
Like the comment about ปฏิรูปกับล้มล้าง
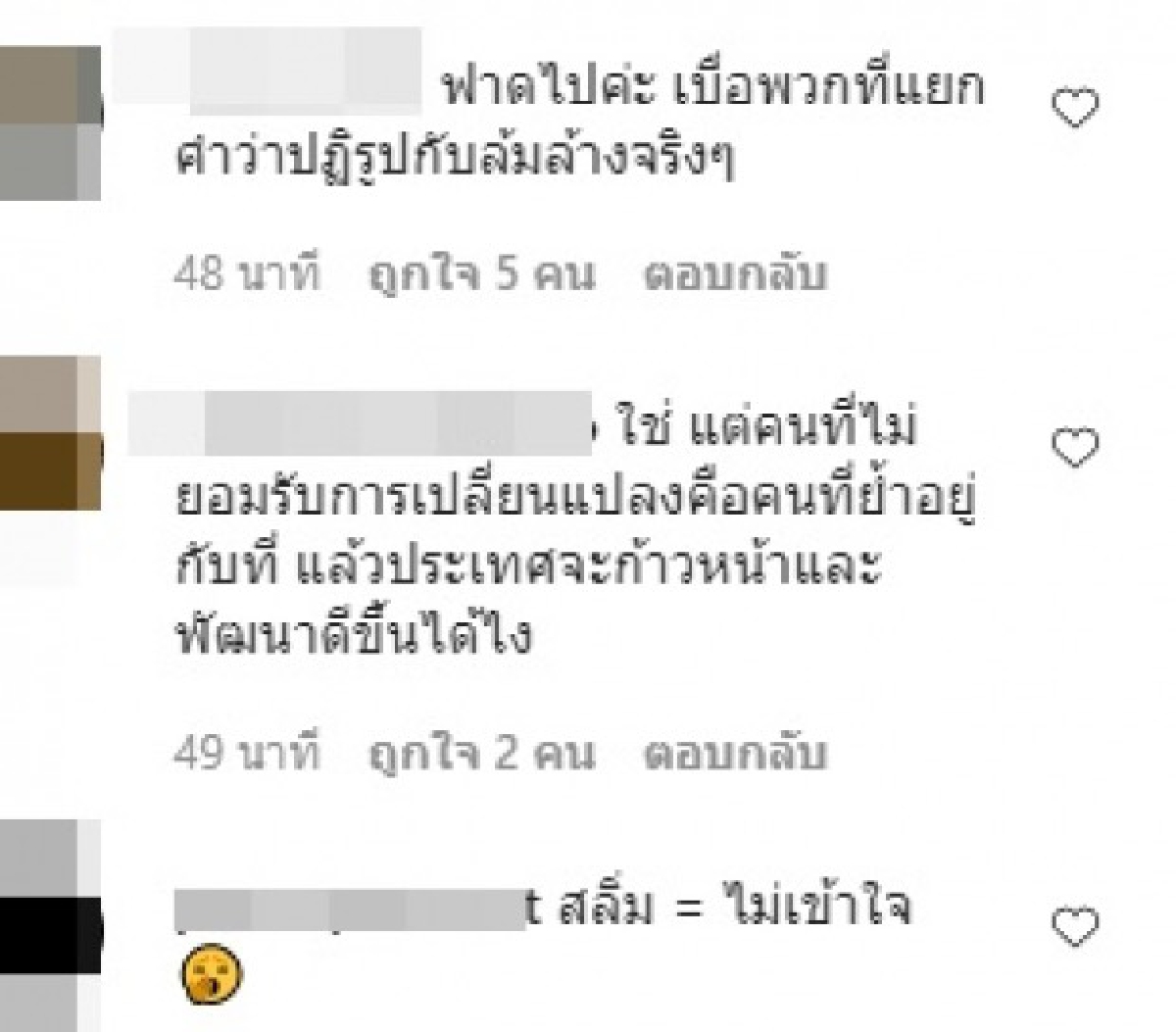click(x=1075, y=108)
